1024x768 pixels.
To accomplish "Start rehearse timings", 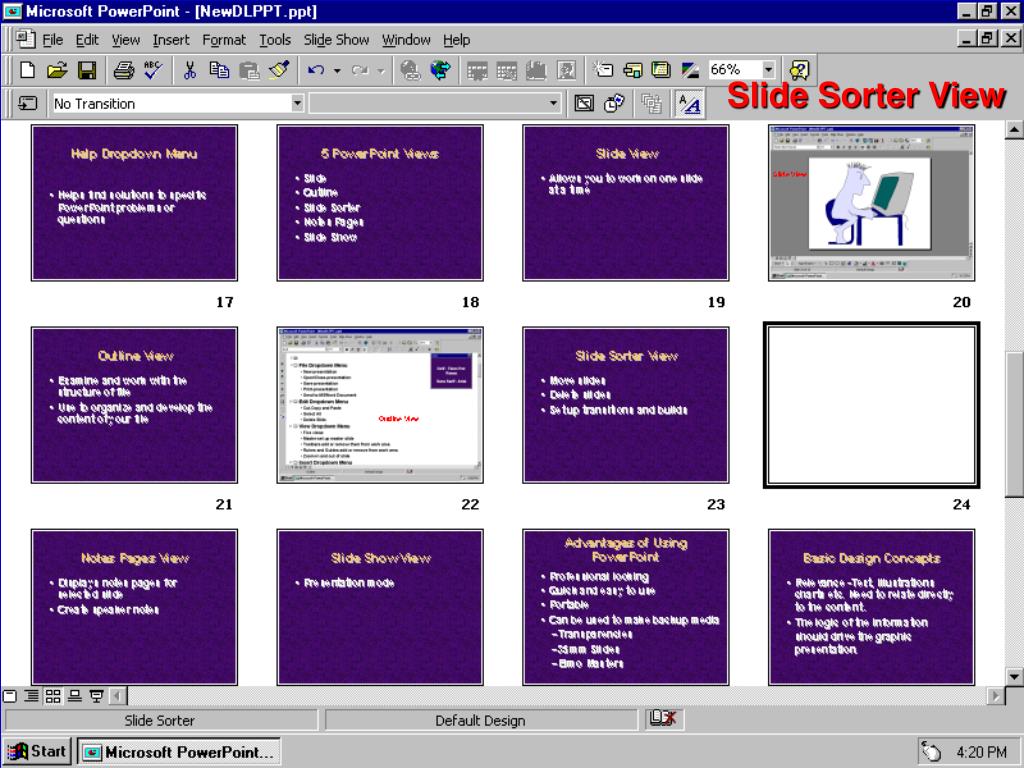I will pos(614,103).
